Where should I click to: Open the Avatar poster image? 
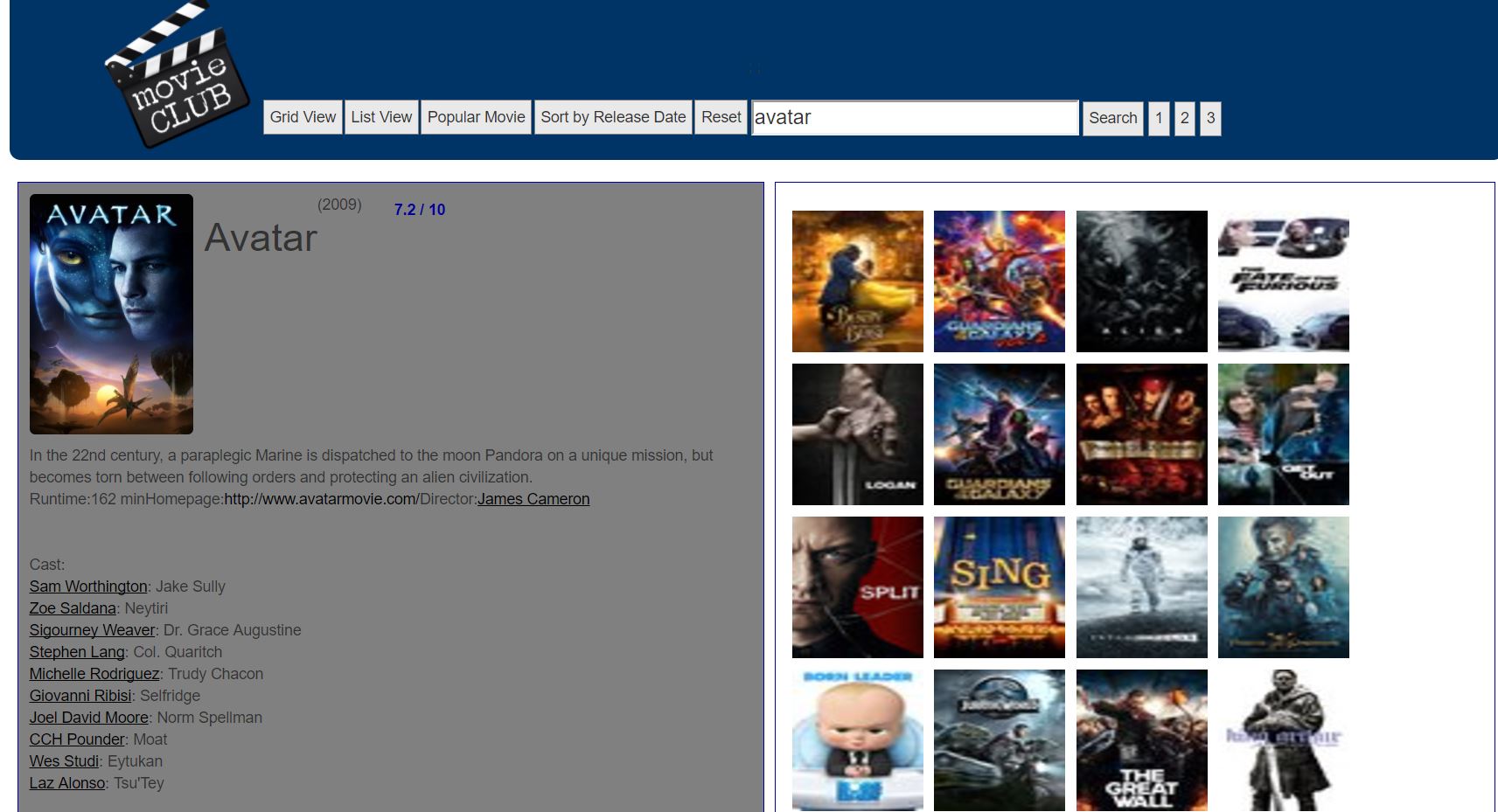[111, 314]
